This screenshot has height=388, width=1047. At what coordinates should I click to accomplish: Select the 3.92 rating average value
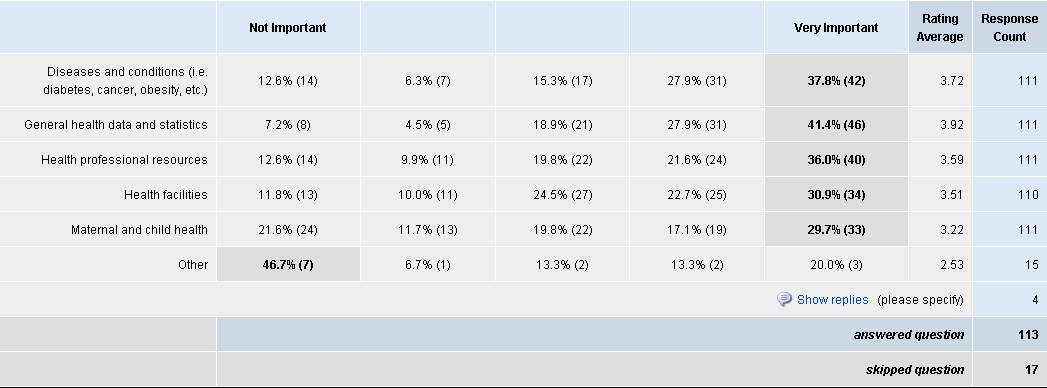click(952, 125)
